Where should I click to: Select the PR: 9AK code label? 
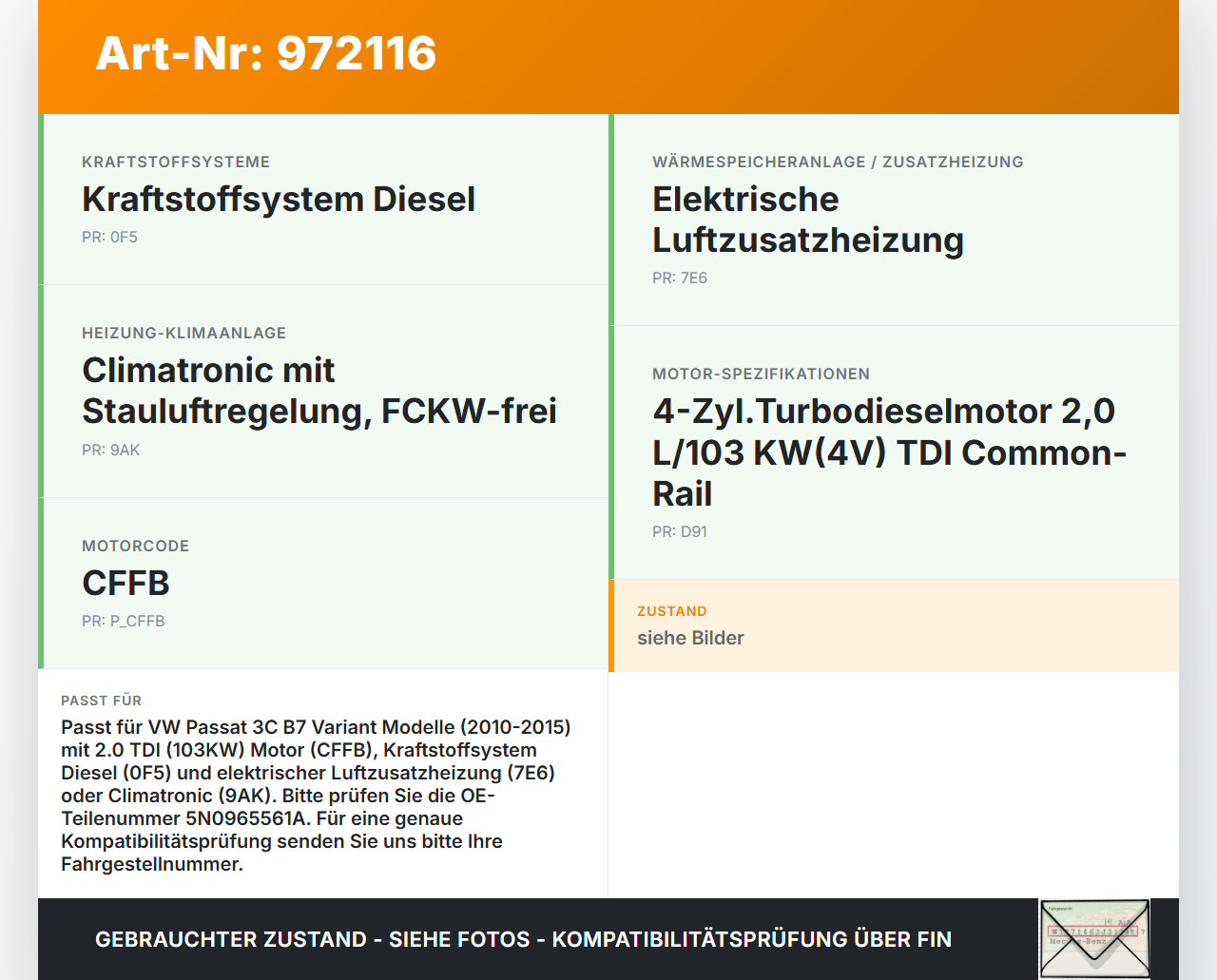click(x=111, y=450)
